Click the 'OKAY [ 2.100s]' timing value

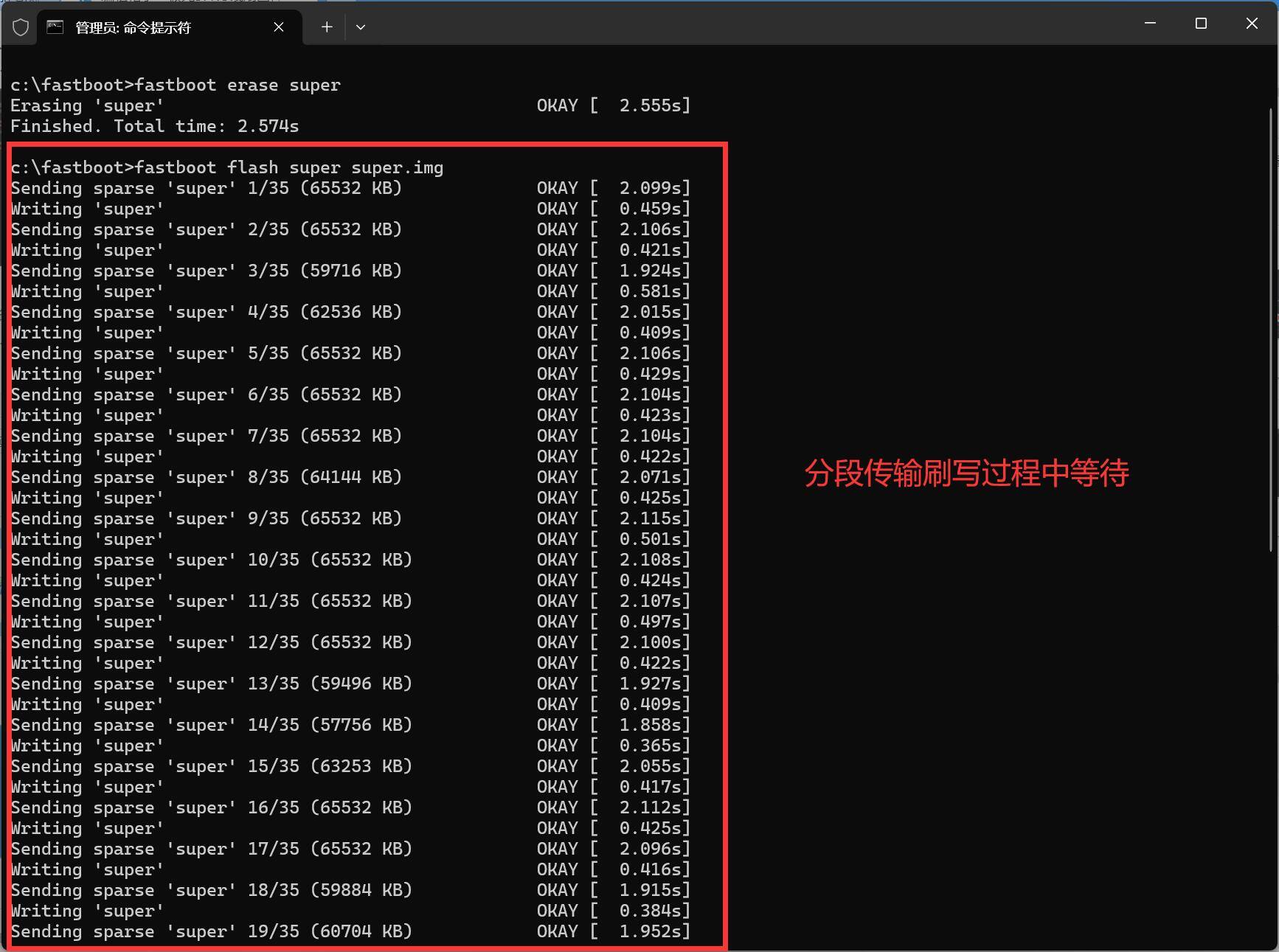coord(614,642)
